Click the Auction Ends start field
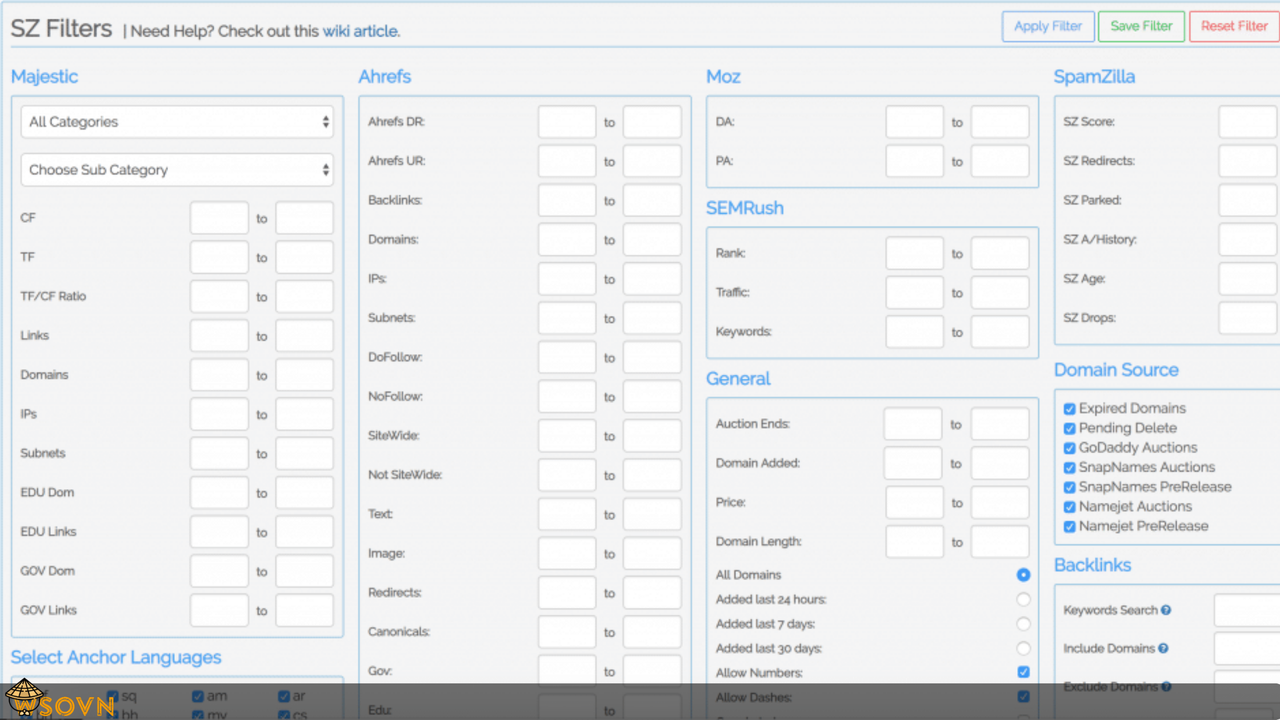This screenshot has width=1280, height=720. tap(913, 424)
